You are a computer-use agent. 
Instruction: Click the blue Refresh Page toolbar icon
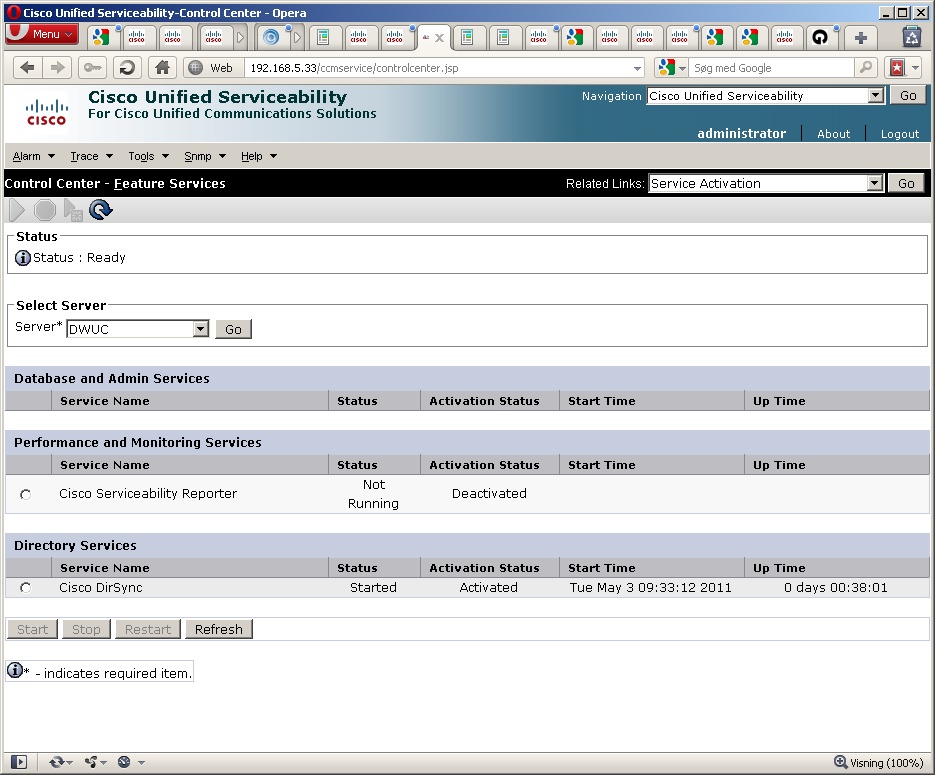pos(100,210)
